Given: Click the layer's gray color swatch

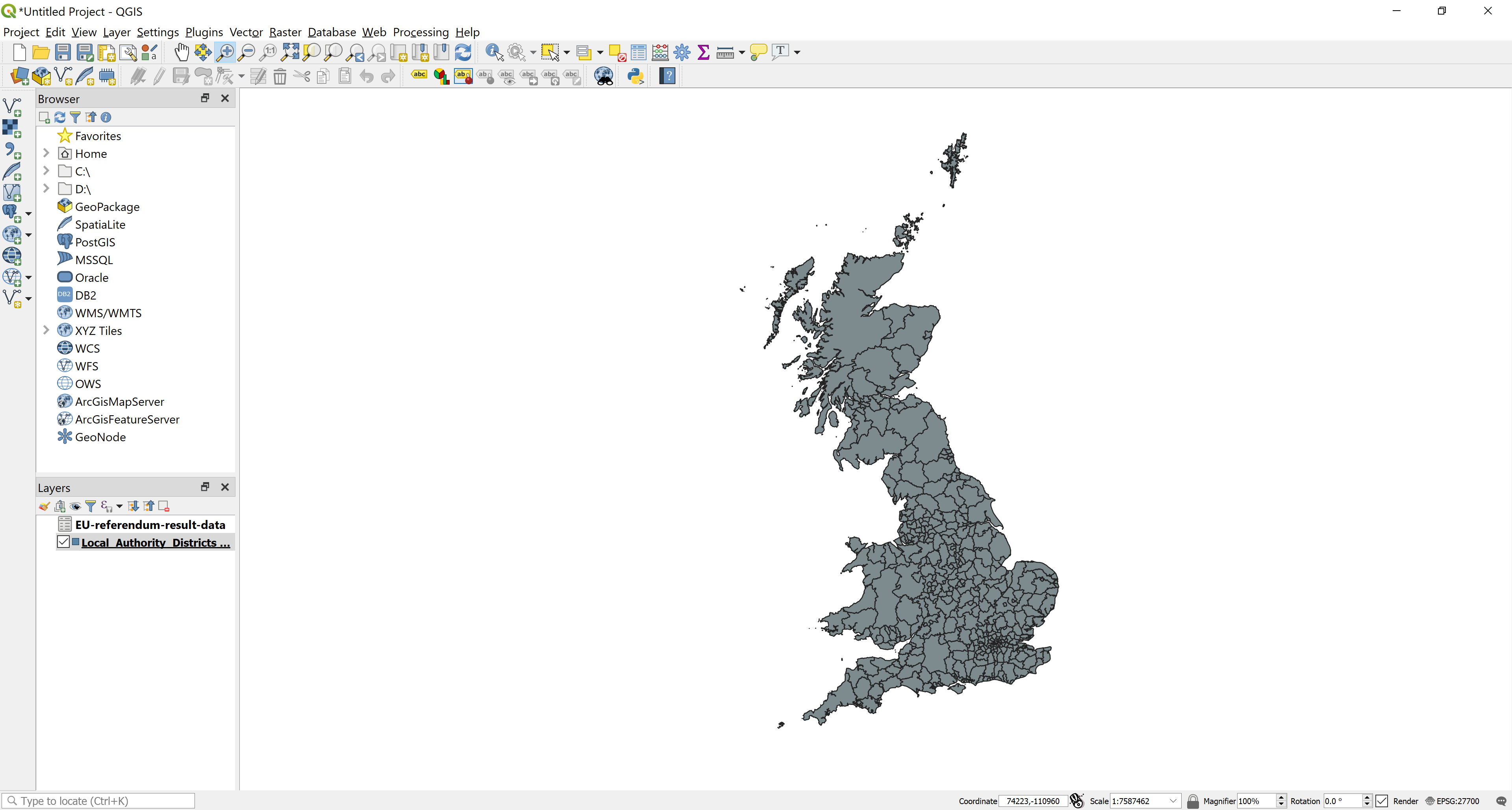Looking at the screenshot, I should pyautogui.click(x=76, y=542).
